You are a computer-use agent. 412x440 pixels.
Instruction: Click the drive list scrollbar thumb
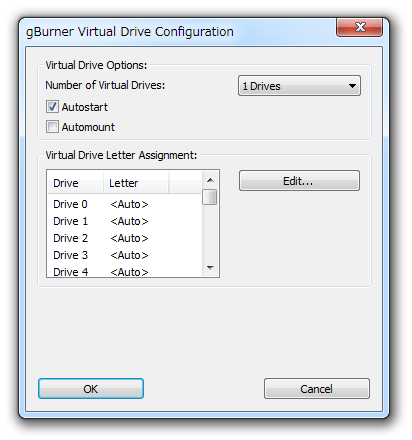210,197
